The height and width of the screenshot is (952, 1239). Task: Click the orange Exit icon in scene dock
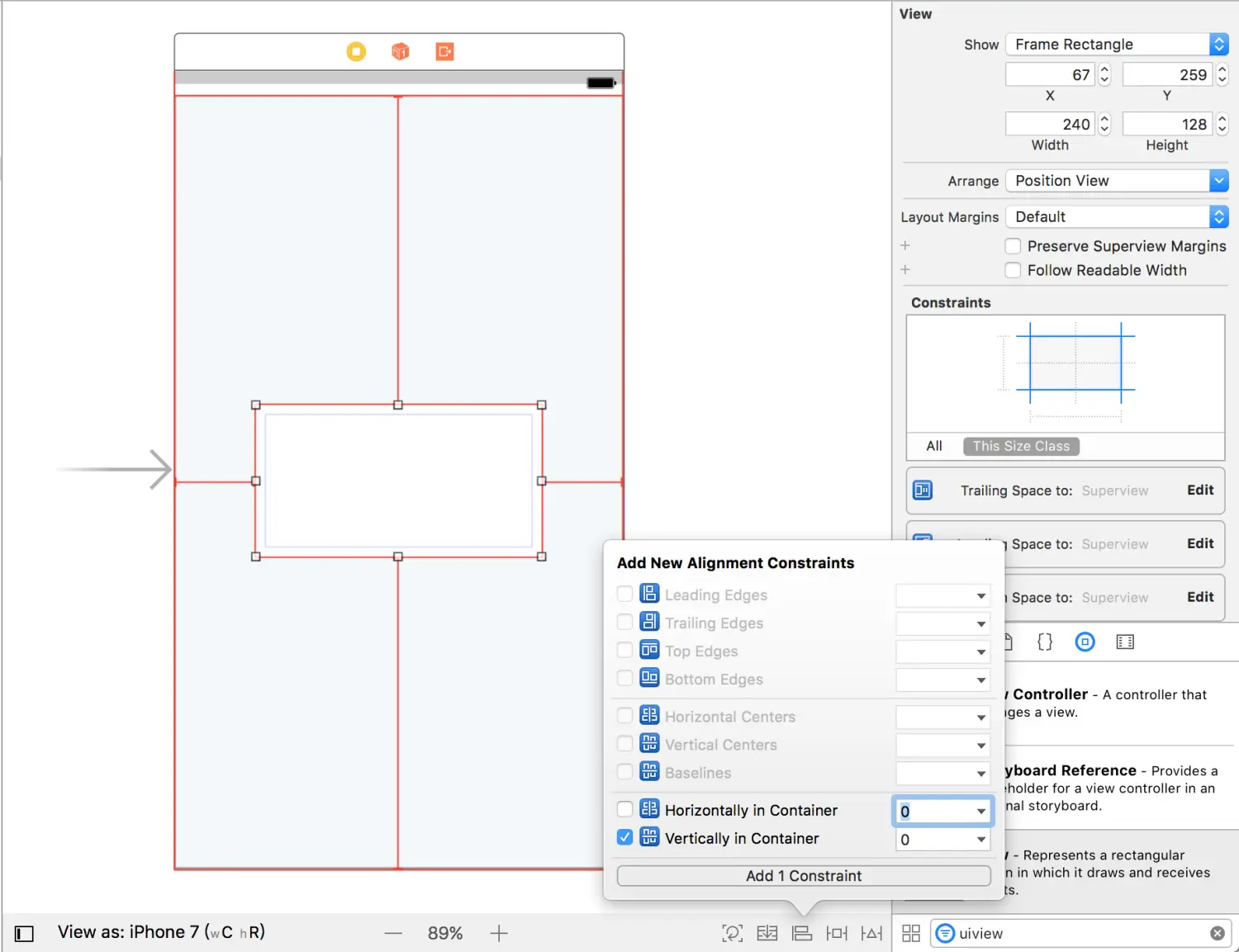pos(445,51)
